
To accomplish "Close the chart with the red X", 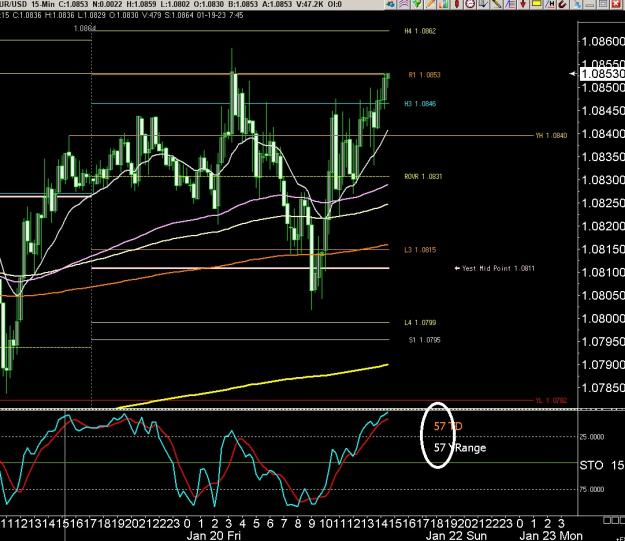I will [x=617, y=4].
